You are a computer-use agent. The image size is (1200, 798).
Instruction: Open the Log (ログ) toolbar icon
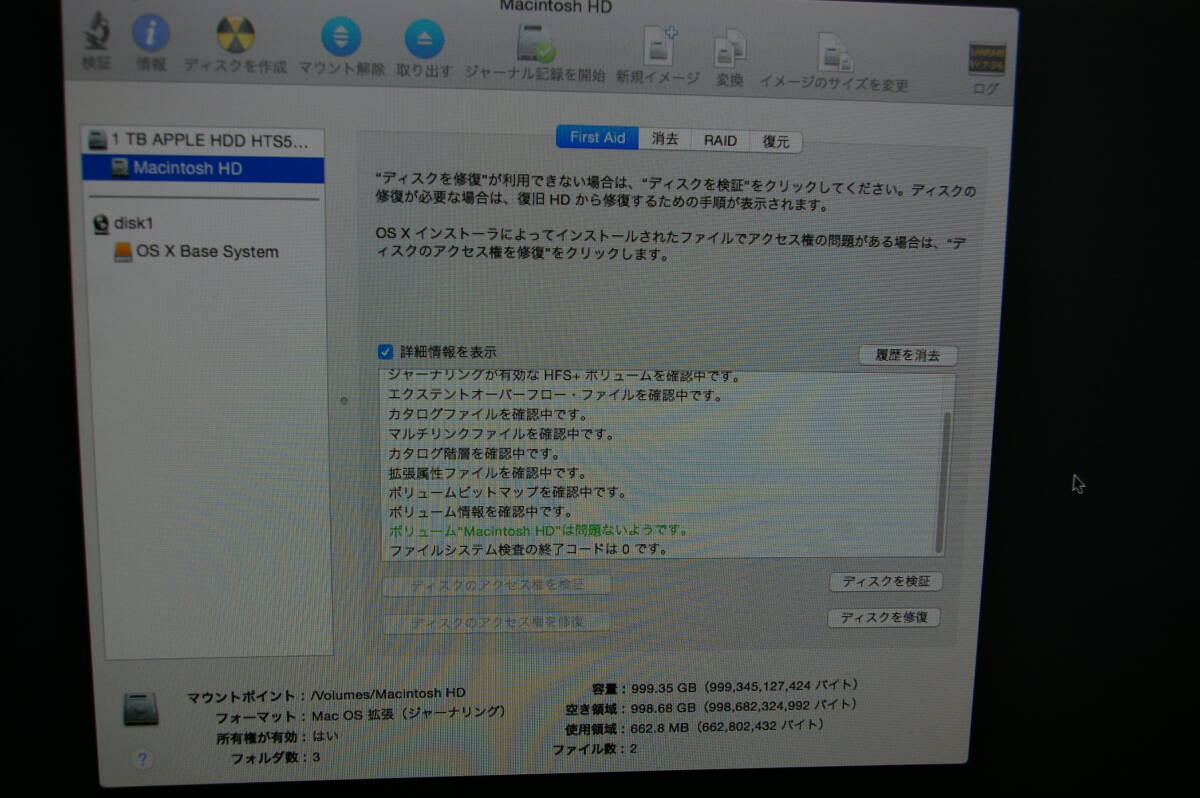(x=987, y=59)
